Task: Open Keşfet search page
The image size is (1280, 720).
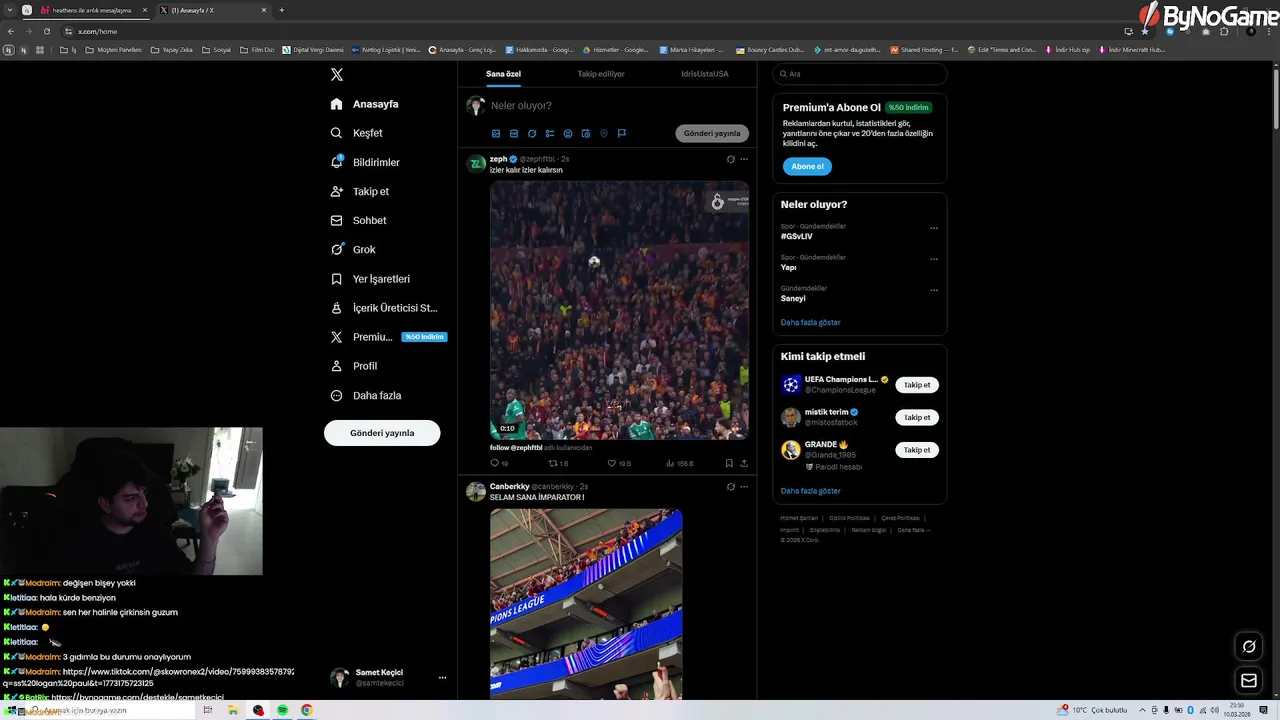Action: click(x=357, y=133)
